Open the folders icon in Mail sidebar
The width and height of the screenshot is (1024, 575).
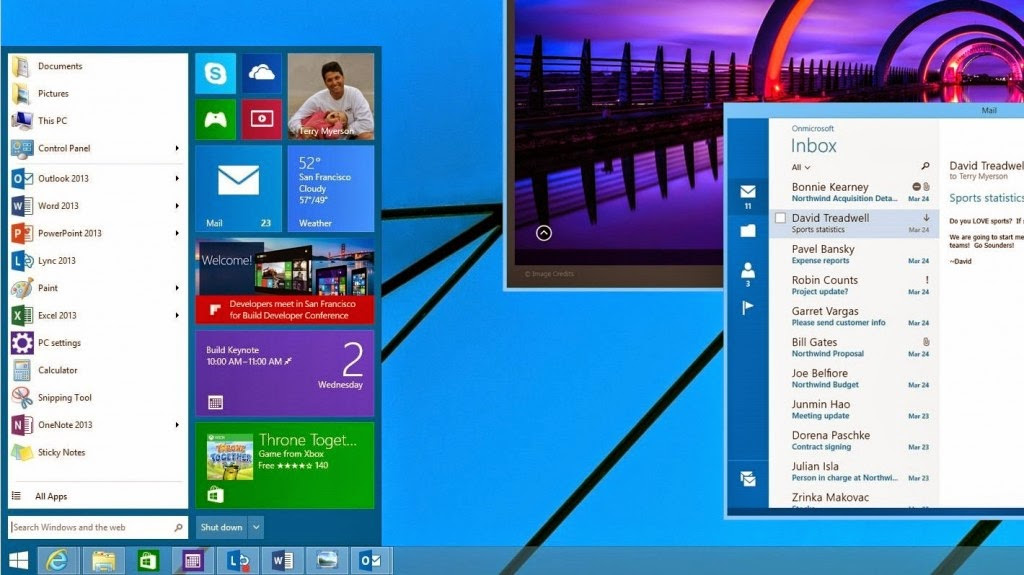pyautogui.click(x=748, y=231)
